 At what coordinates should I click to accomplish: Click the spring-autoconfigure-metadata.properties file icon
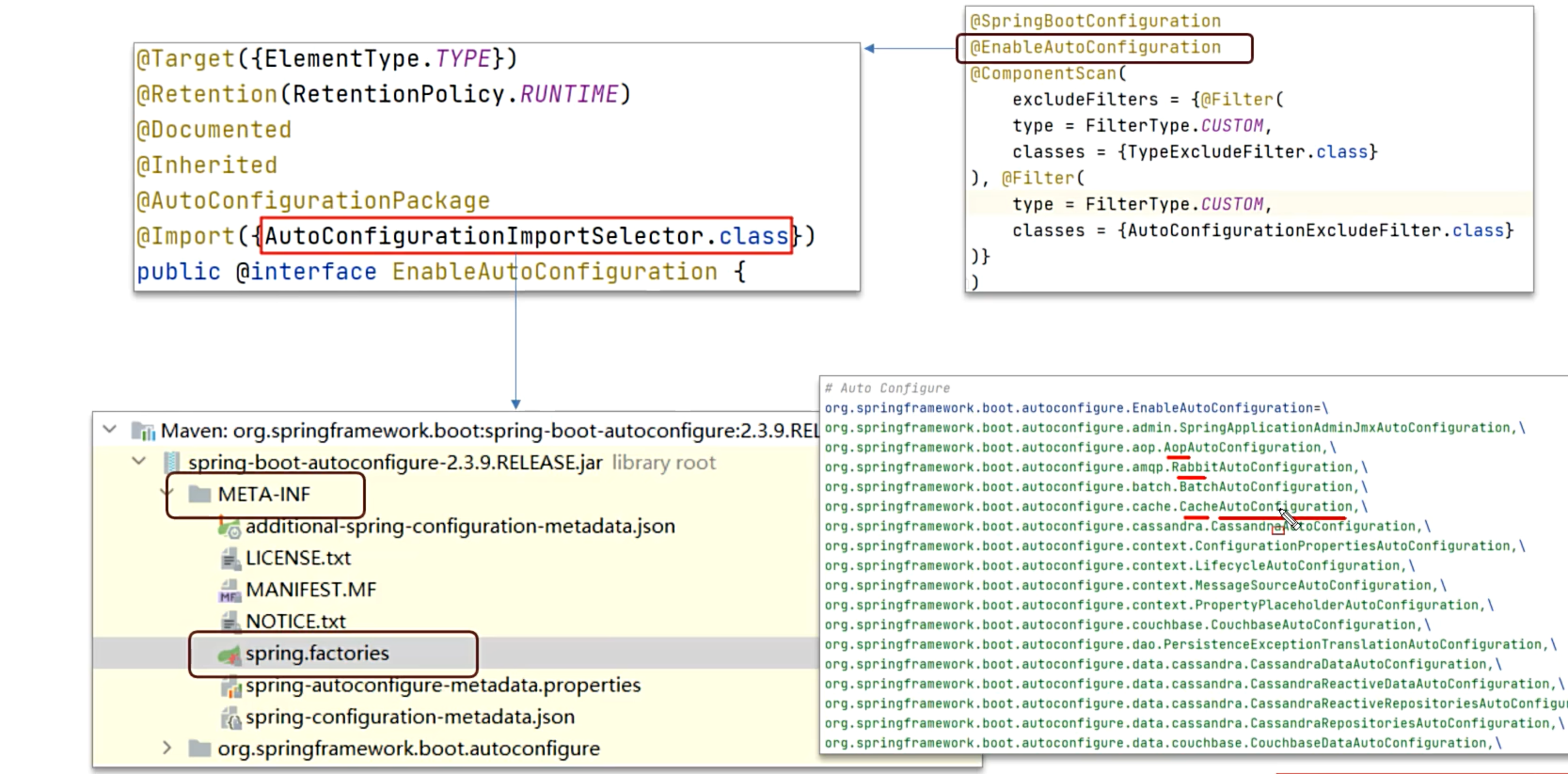pos(230,686)
